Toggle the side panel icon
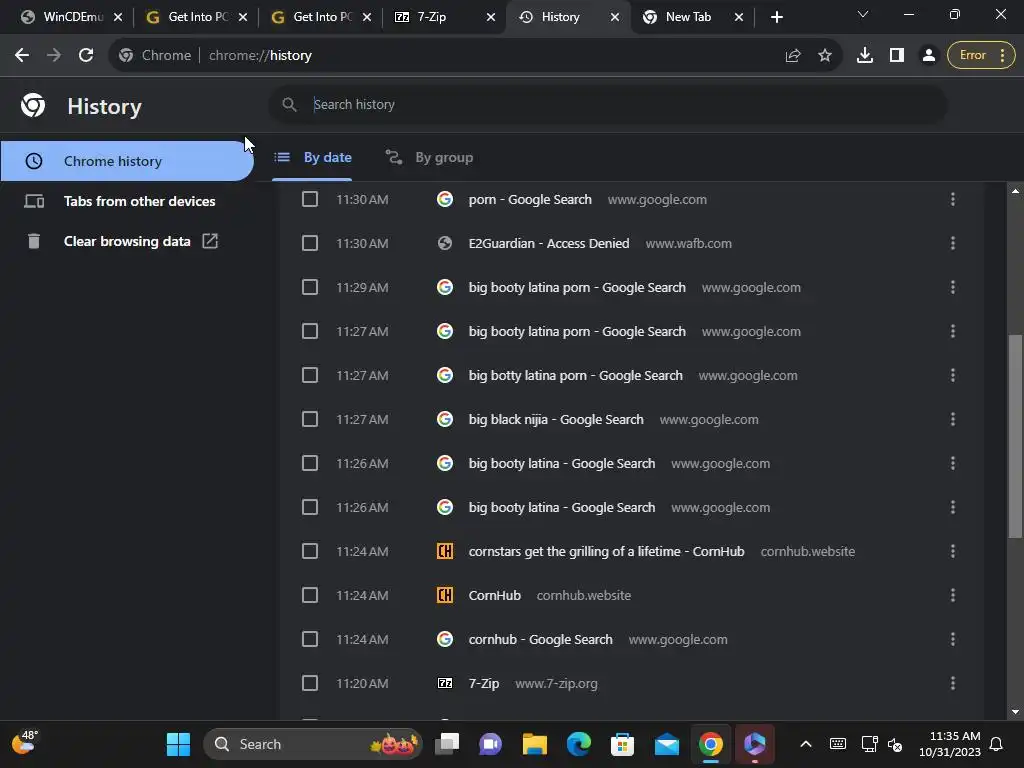Screen dimensions: 1024x768 (x=897, y=56)
